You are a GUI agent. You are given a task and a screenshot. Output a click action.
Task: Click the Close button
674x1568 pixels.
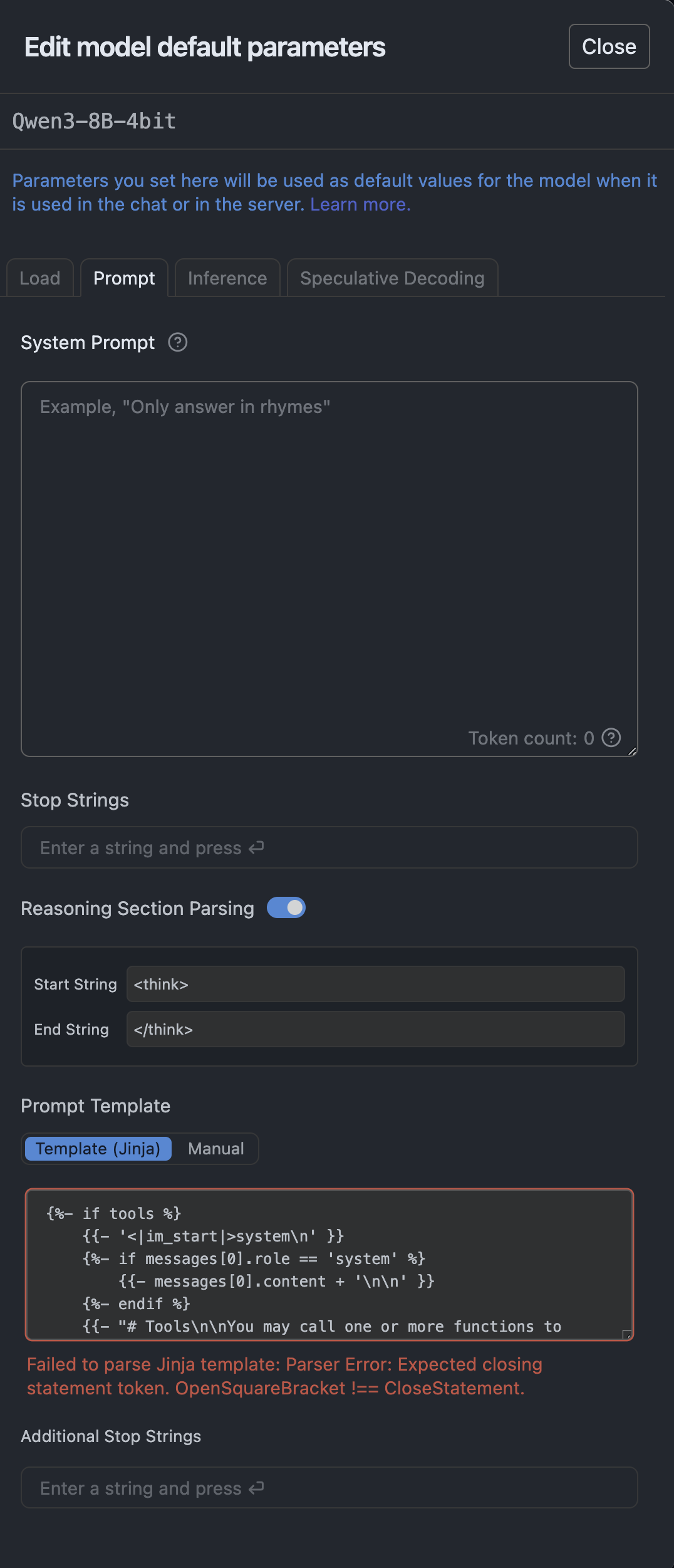[x=608, y=46]
